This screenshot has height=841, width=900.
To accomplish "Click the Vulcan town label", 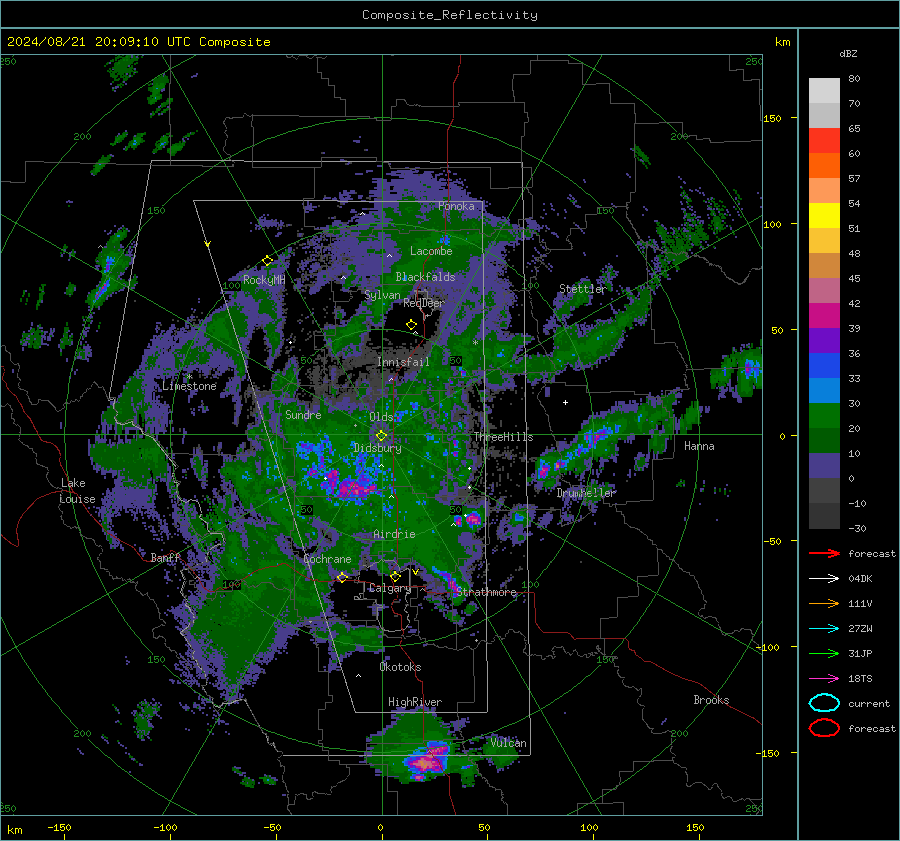I will (508, 743).
